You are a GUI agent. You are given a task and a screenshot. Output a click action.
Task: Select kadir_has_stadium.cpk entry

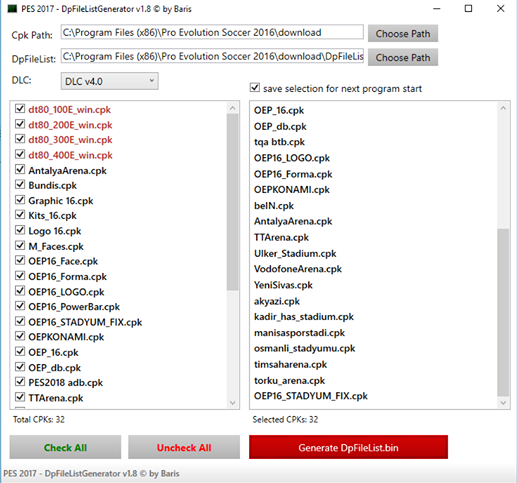coord(304,317)
